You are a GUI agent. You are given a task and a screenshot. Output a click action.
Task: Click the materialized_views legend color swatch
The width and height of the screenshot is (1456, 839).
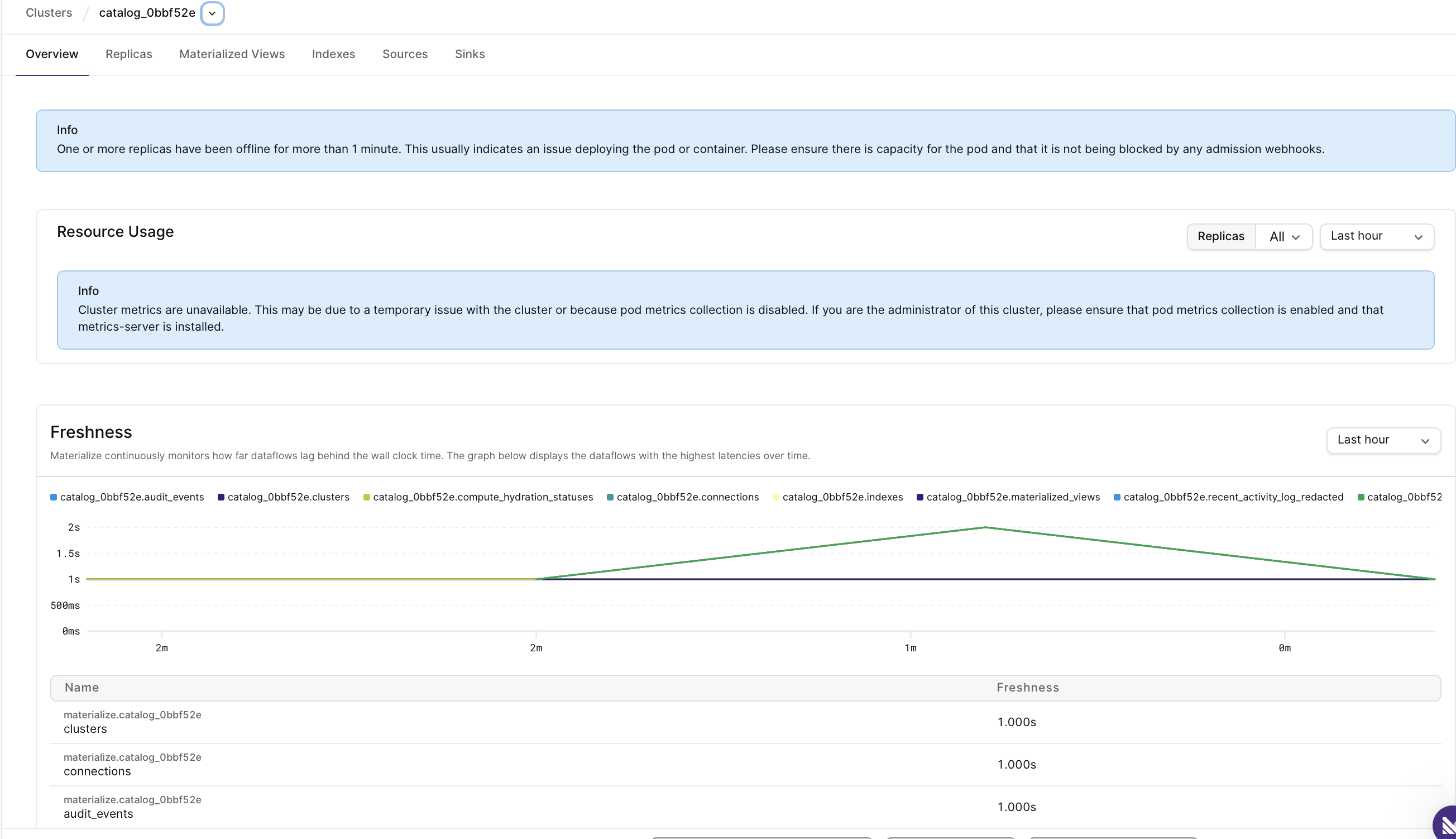click(x=920, y=497)
